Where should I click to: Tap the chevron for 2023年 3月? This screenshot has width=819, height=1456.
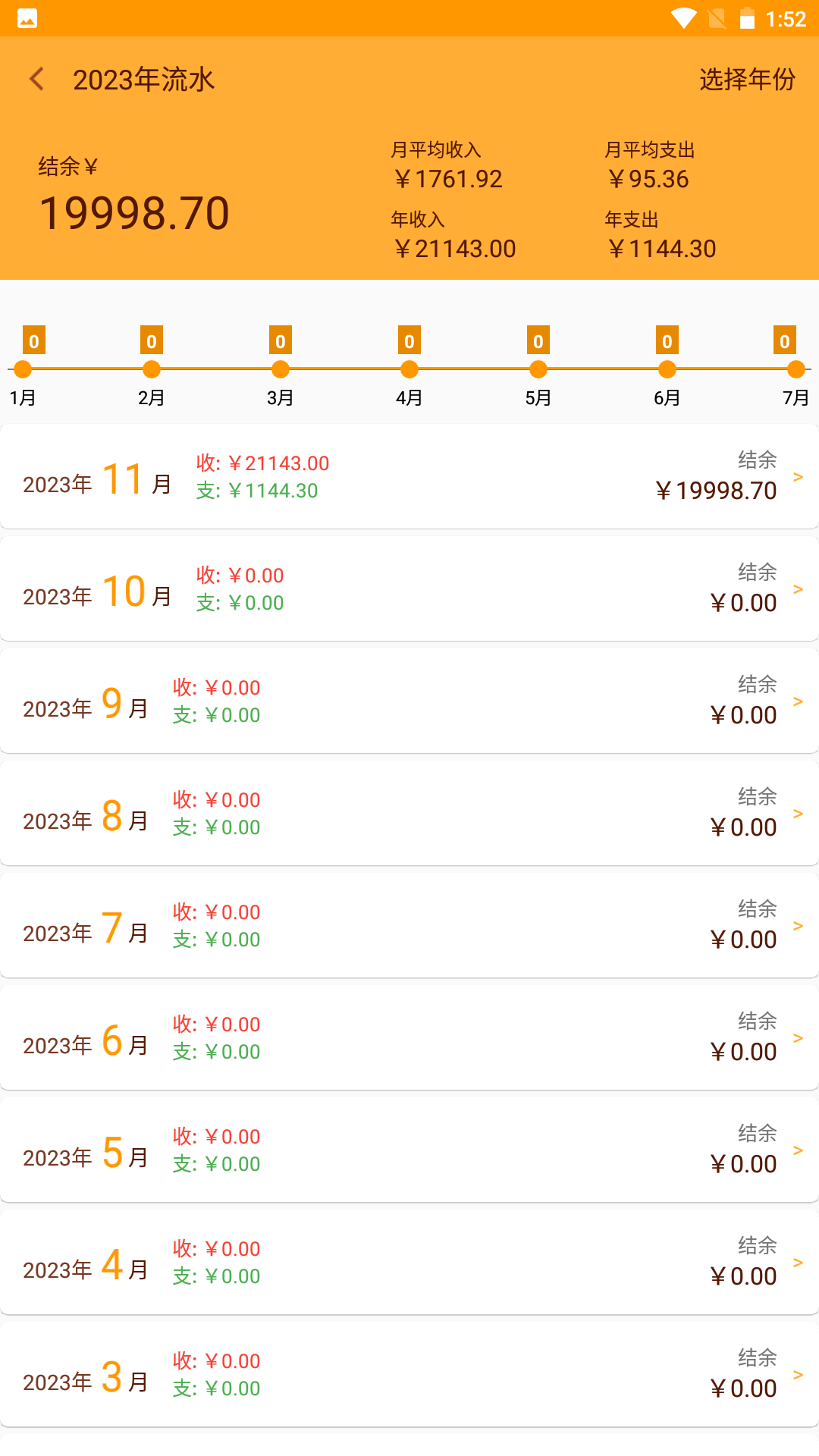(798, 1375)
